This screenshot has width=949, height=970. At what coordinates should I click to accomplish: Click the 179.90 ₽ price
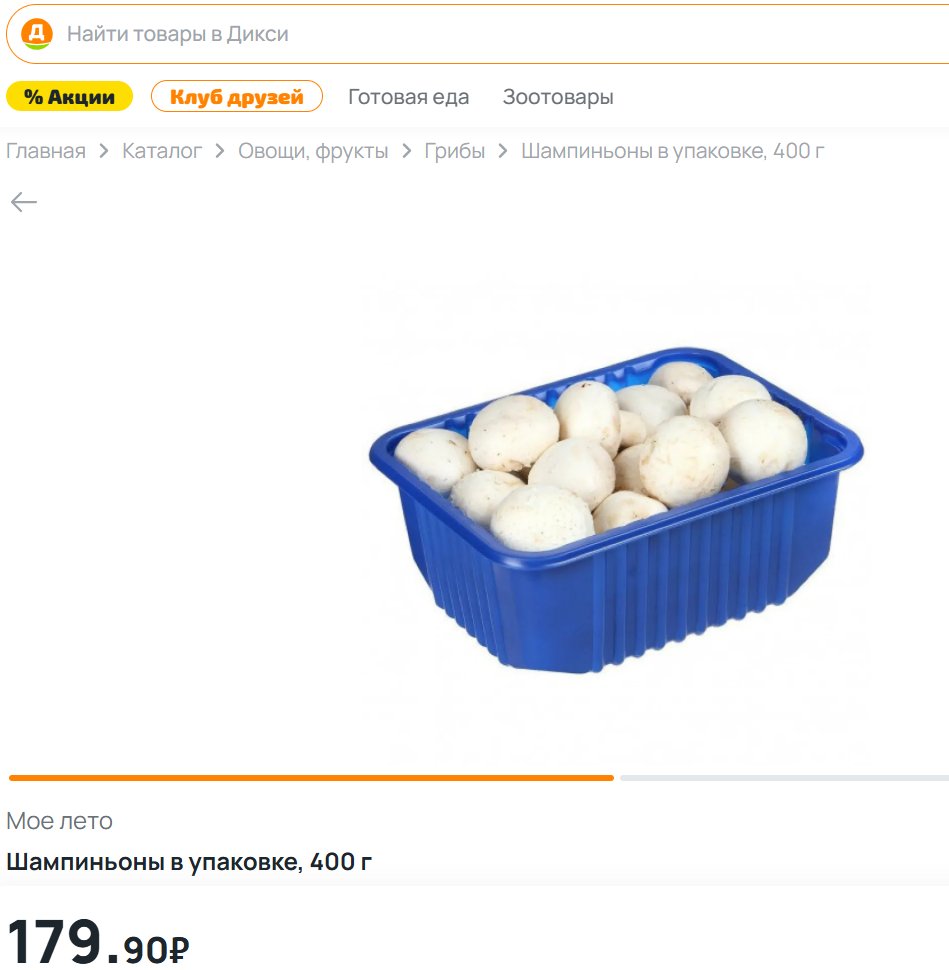pyautogui.click(x=98, y=942)
